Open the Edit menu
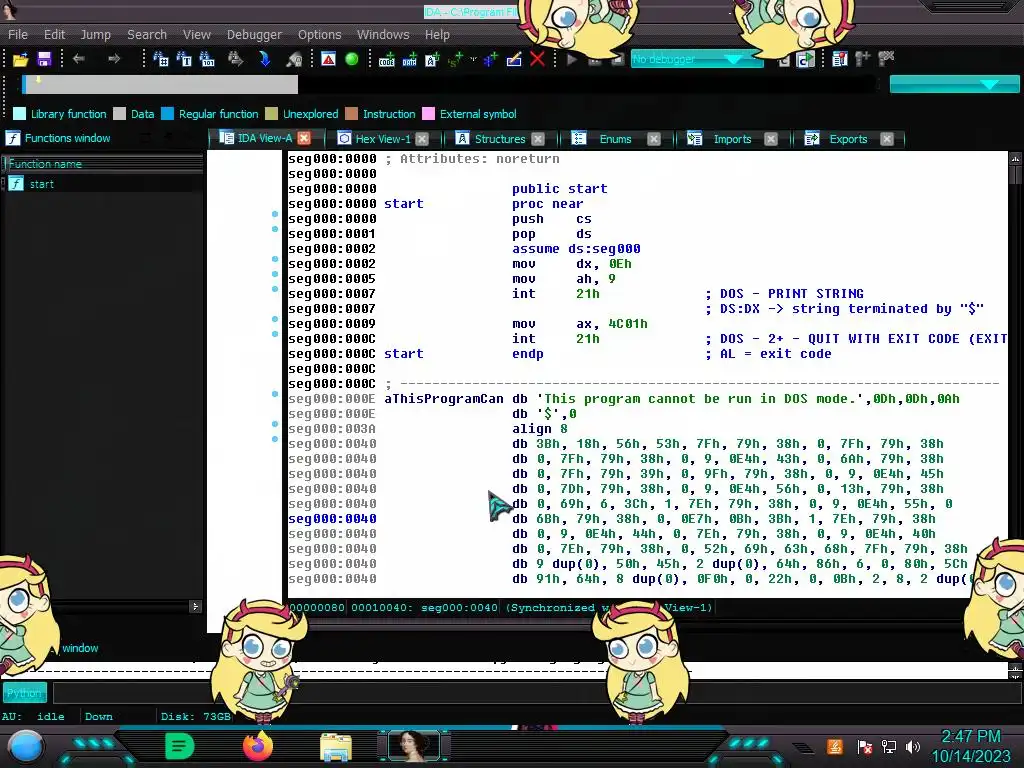 [x=54, y=35]
